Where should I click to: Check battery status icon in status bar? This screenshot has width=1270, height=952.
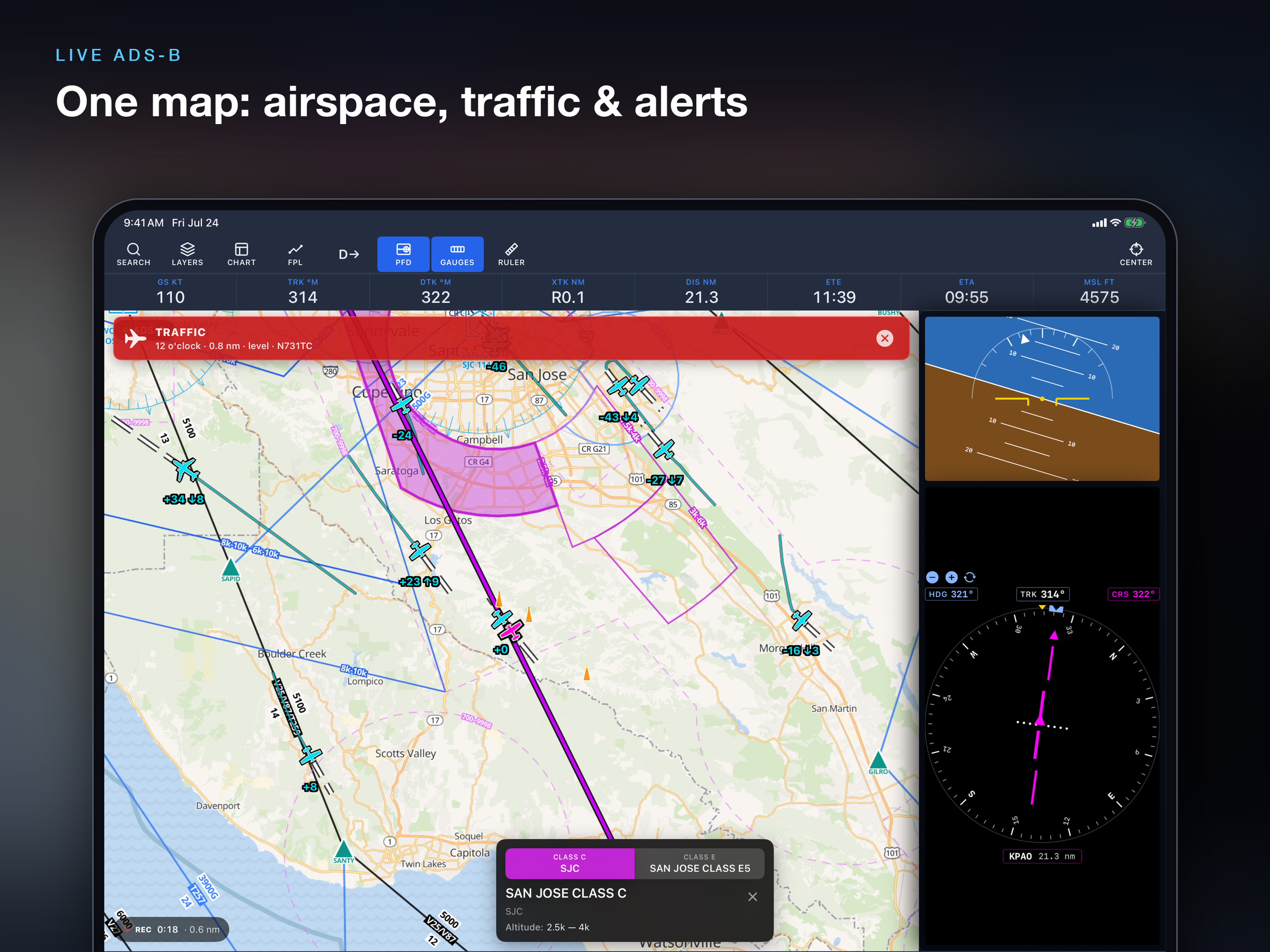click(1135, 223)
